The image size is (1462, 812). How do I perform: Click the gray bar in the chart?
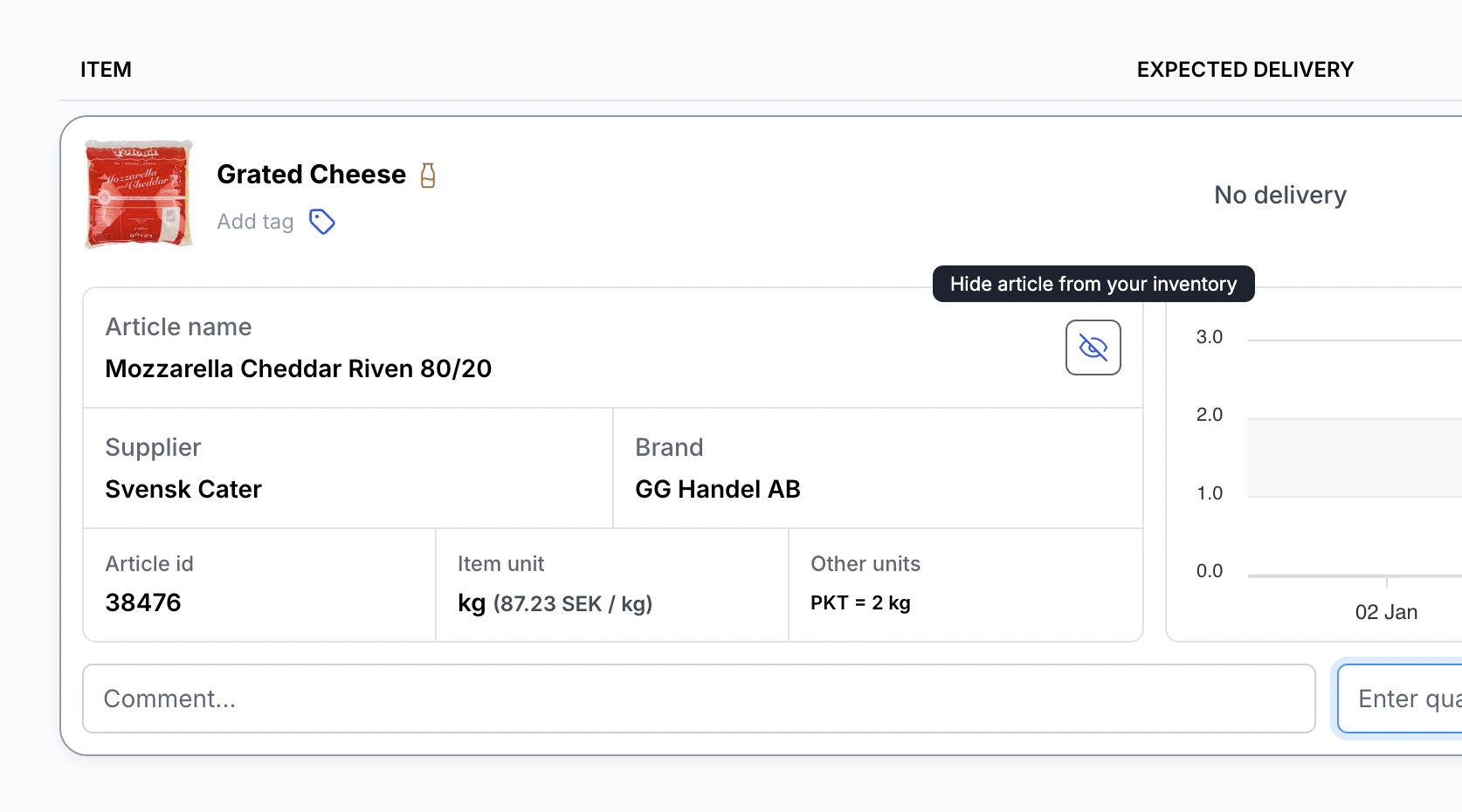click(1354, 458)
